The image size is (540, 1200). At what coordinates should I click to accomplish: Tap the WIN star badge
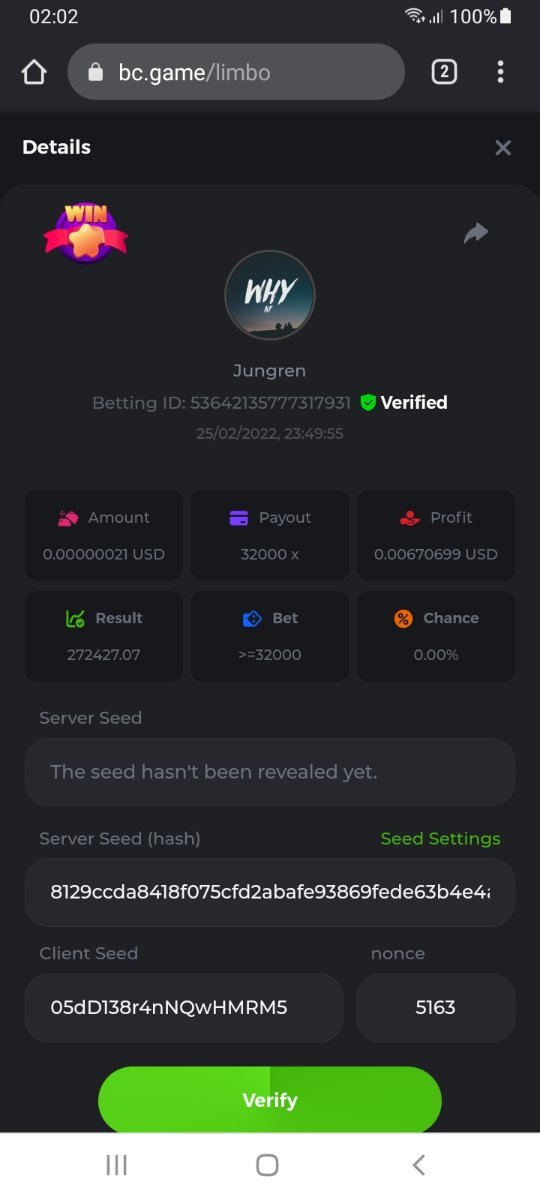pyautogui.click(x=86, y=233)
